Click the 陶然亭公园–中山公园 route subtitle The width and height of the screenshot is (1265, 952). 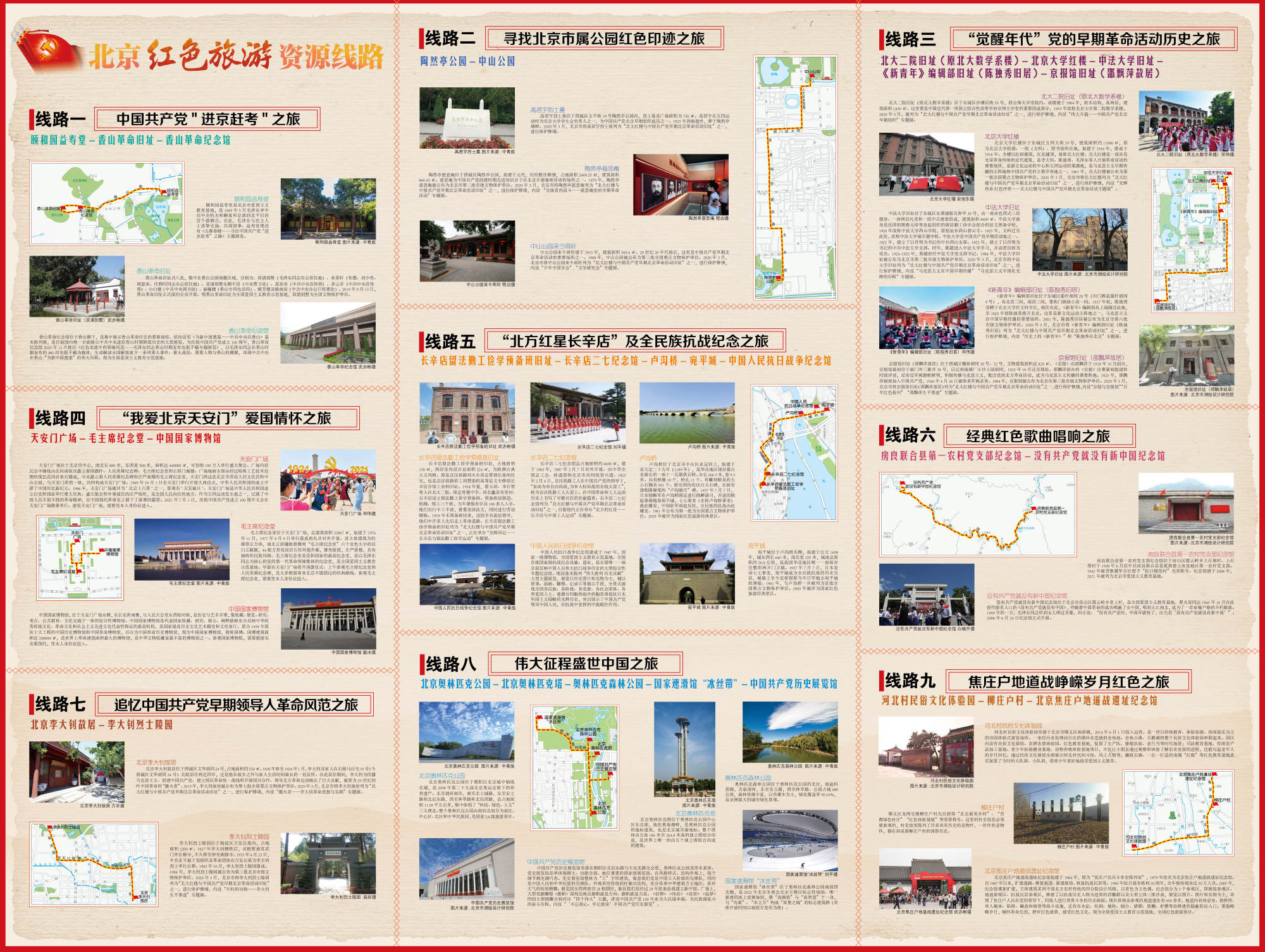click(x=467, y=61)
